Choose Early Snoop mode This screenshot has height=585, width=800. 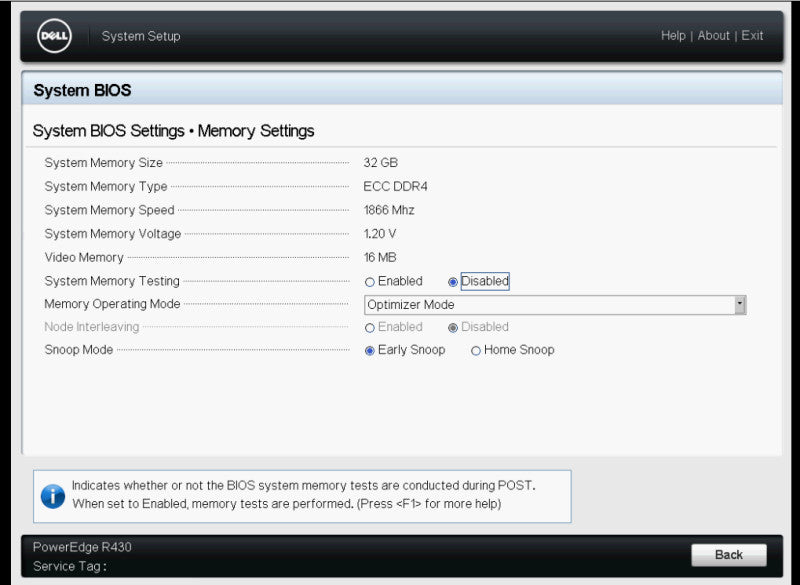[370, 351]
